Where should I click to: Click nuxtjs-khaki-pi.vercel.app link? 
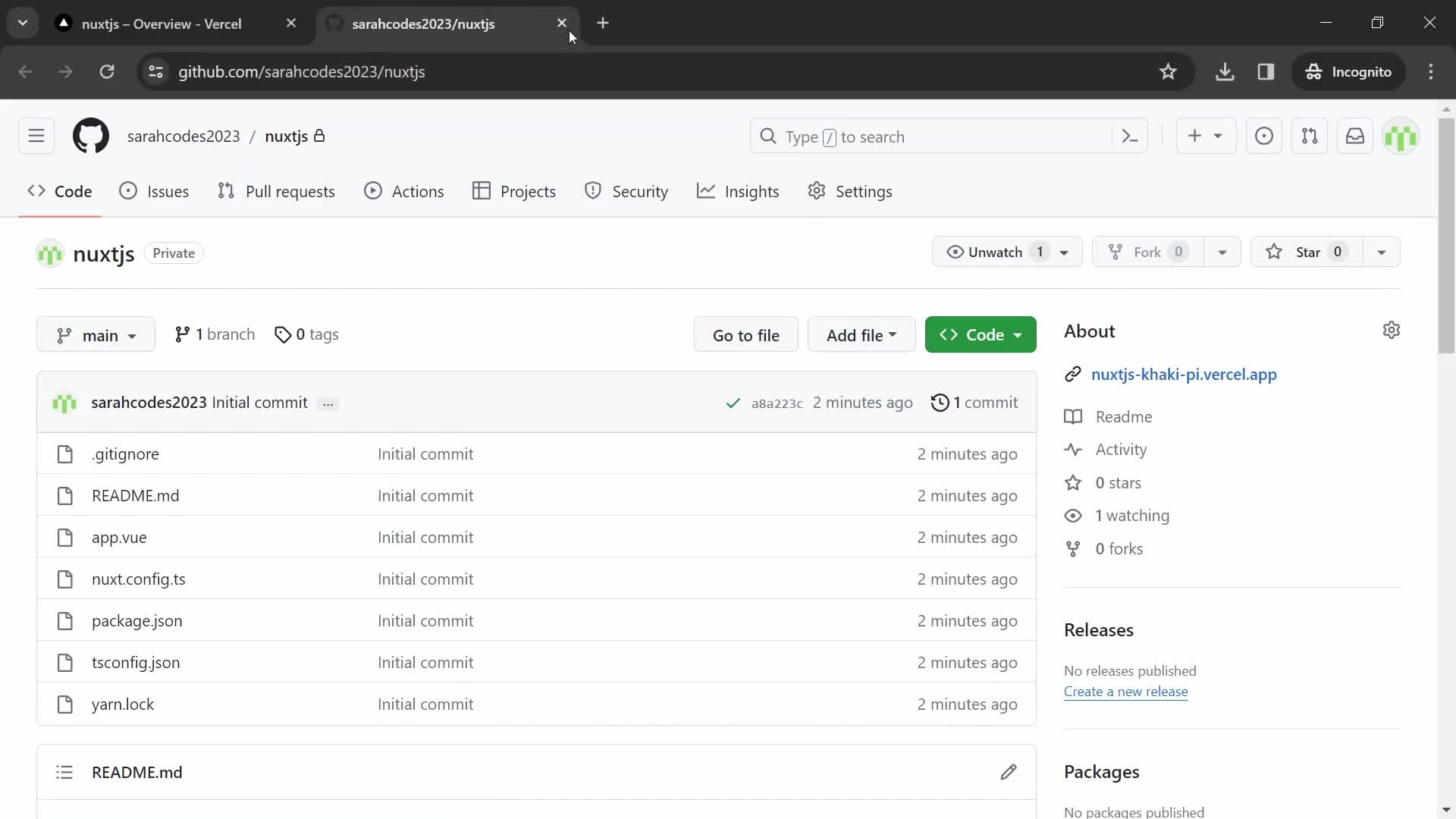pyautogui.click(x=1184, y=374)
